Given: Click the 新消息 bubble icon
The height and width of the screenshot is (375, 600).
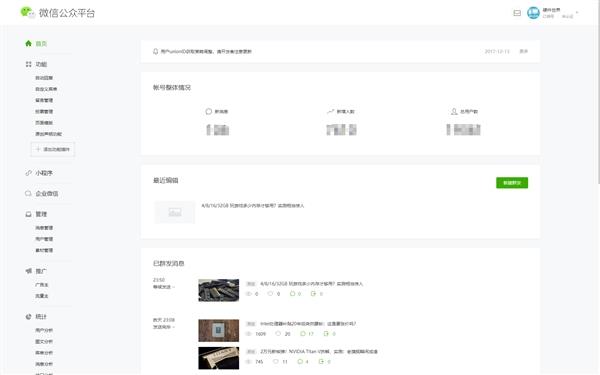Looking at the screenshot, I should point(209,111).
